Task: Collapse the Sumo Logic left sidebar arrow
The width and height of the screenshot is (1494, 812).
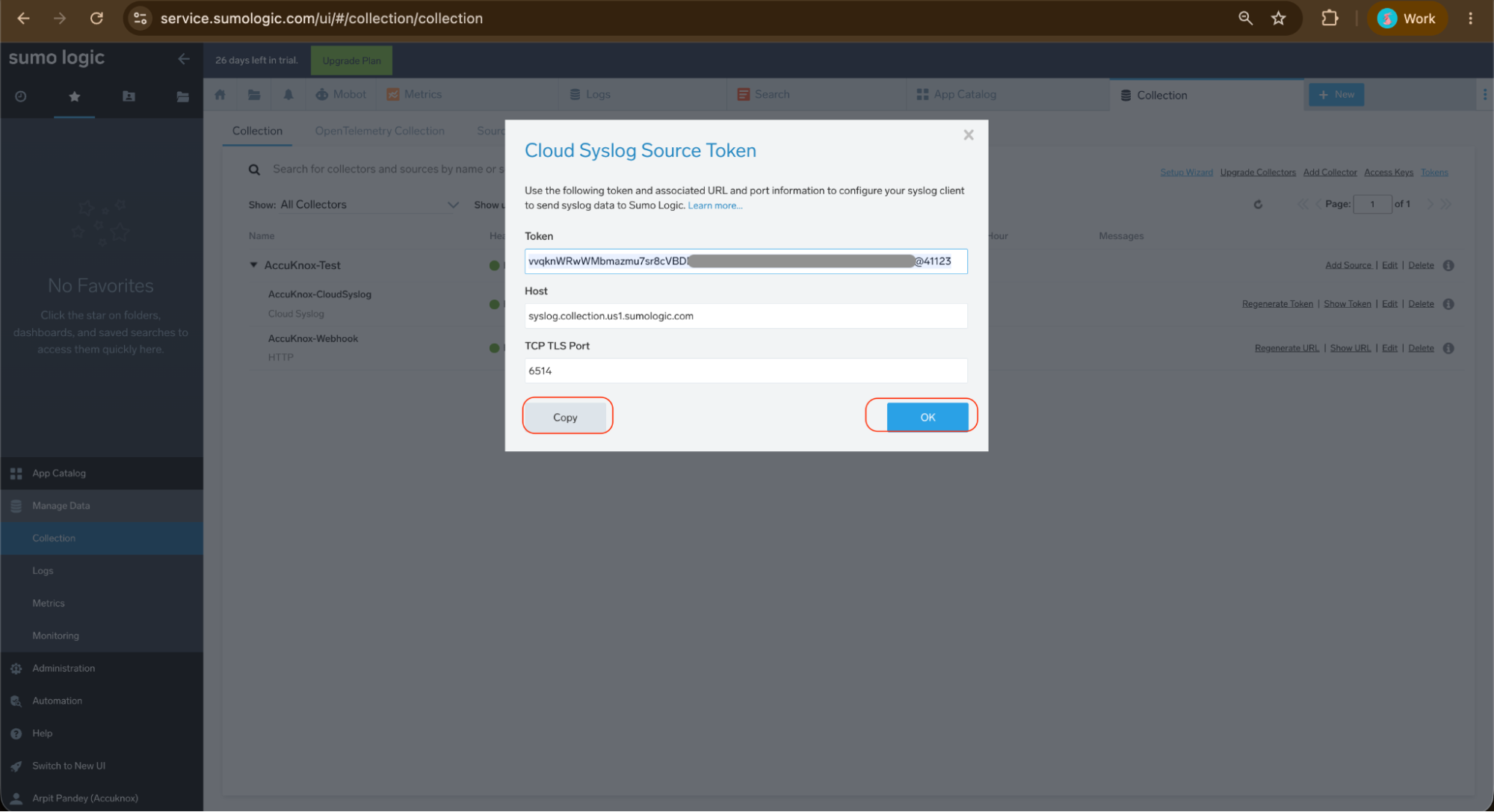Action: click(x=184, y=58)
